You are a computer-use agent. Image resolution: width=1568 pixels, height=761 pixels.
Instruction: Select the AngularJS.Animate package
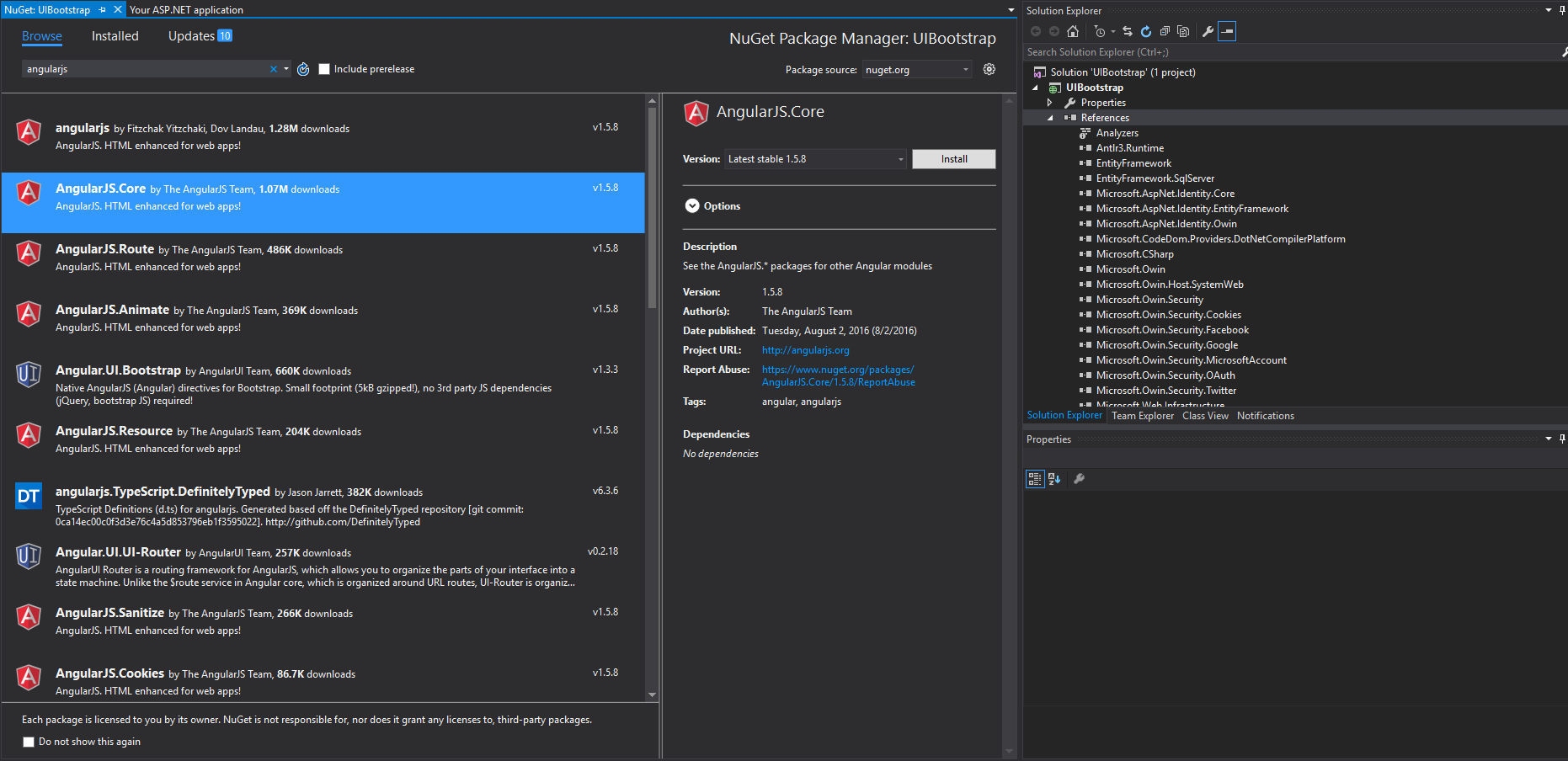[323, 324]
